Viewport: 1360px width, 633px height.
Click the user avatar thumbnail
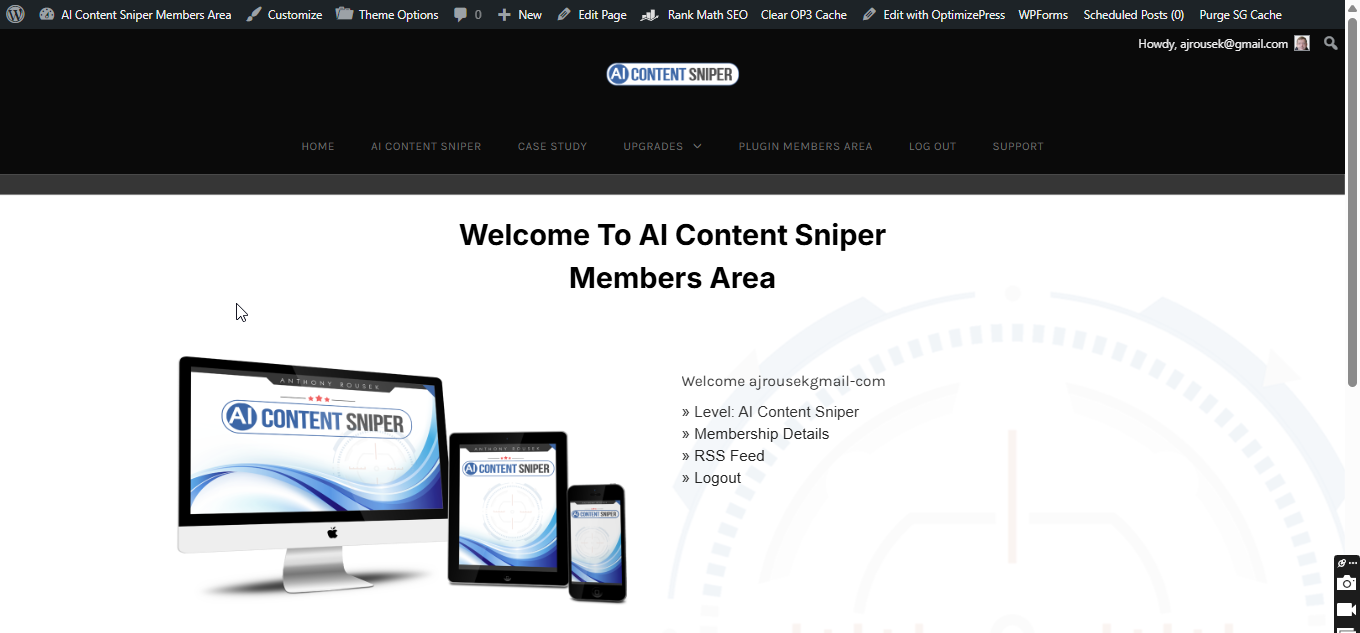1302,43
